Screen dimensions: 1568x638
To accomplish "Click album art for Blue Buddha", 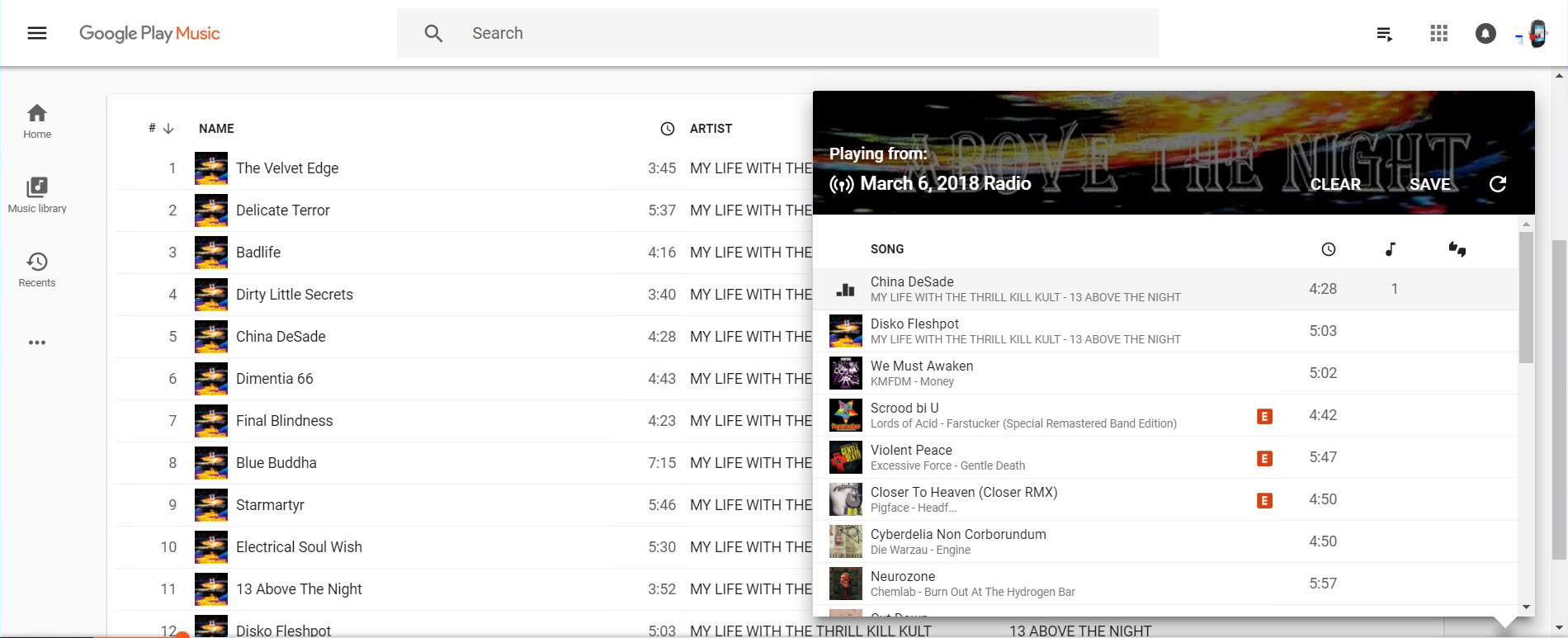I will point(211,463).
